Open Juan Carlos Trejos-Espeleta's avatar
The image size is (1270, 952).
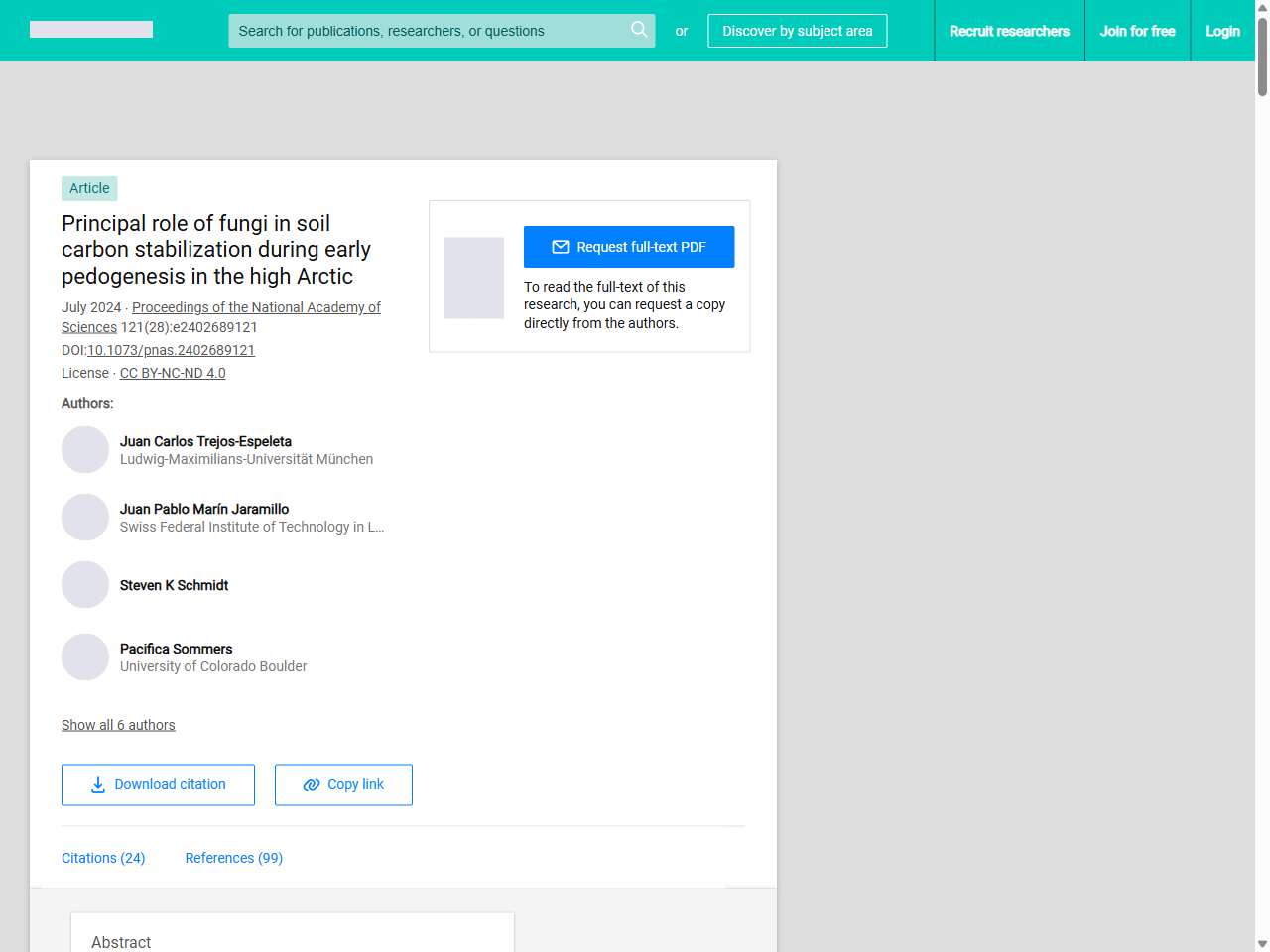point(85,450)
